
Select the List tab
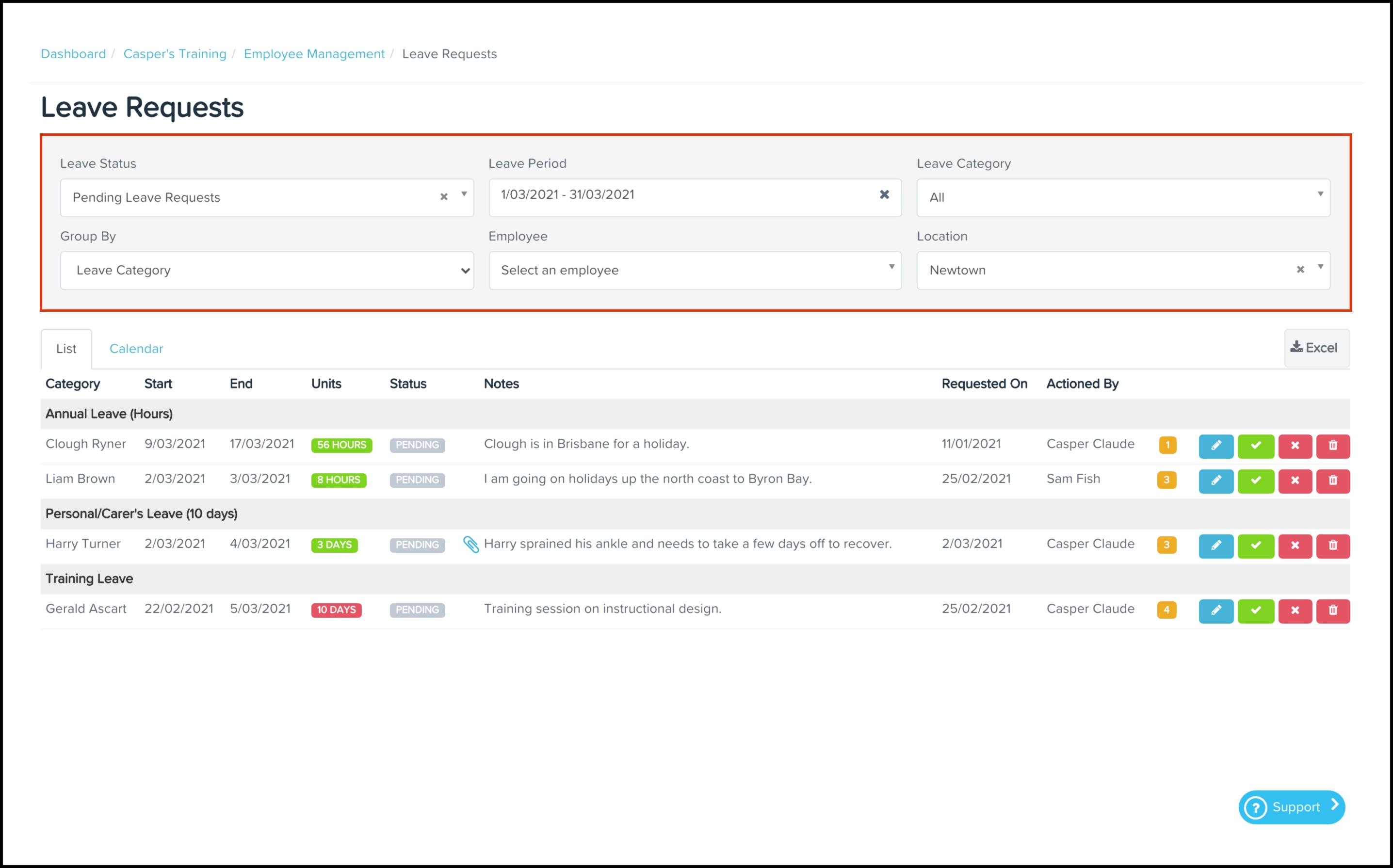pyautogui.click(x=66, y=349)
